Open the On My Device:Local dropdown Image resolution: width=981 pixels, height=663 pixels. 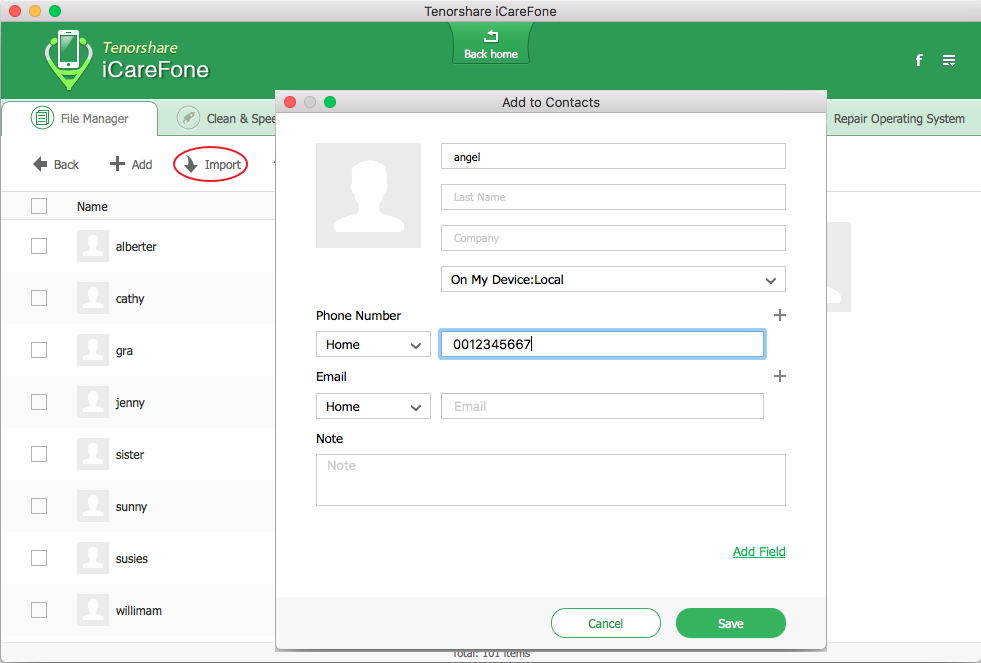click(x=613, y=280)
